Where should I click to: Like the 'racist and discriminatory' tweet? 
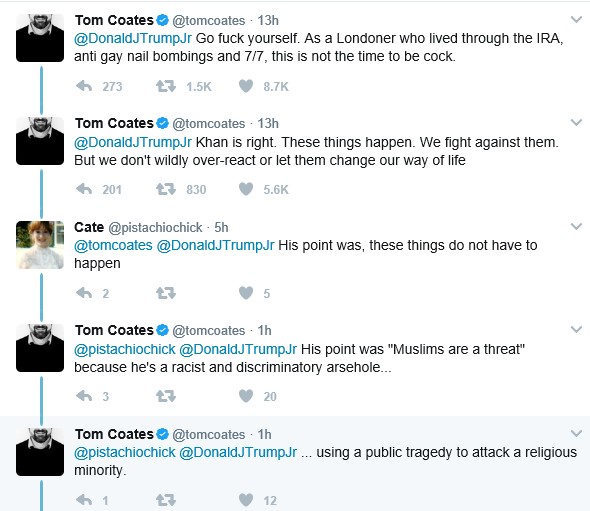246,396
